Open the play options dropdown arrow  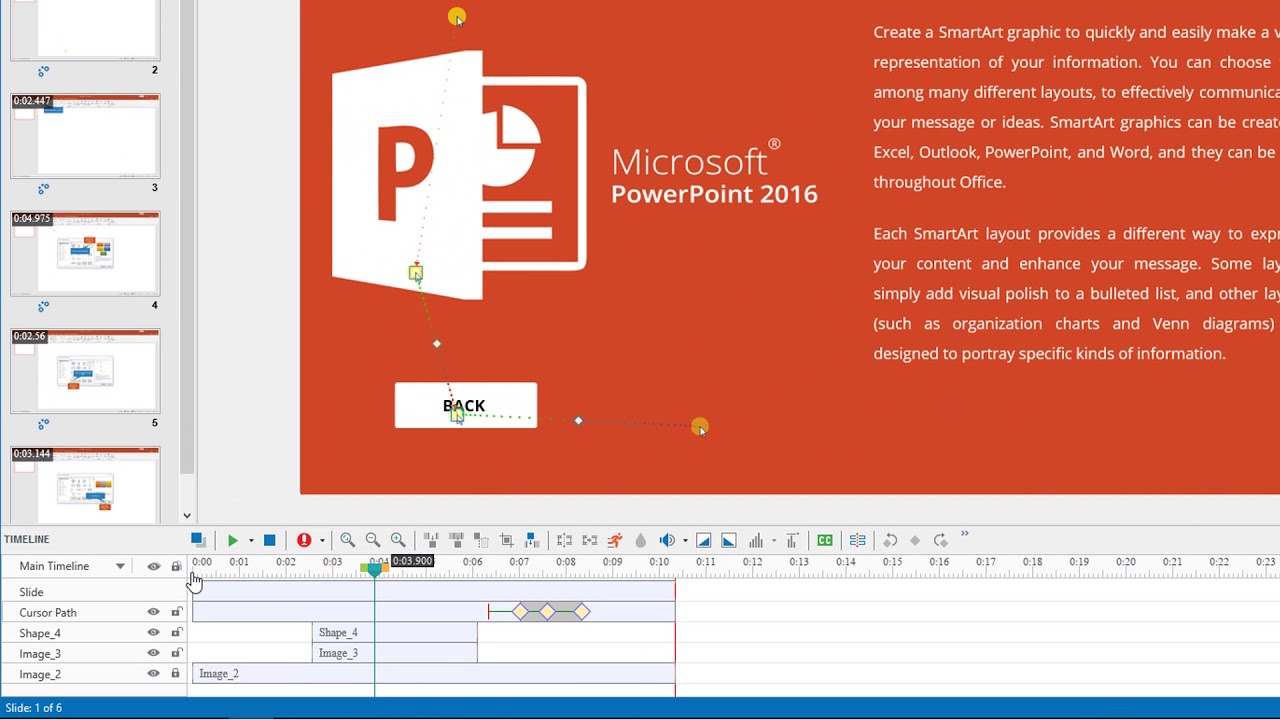coord(251,541)
